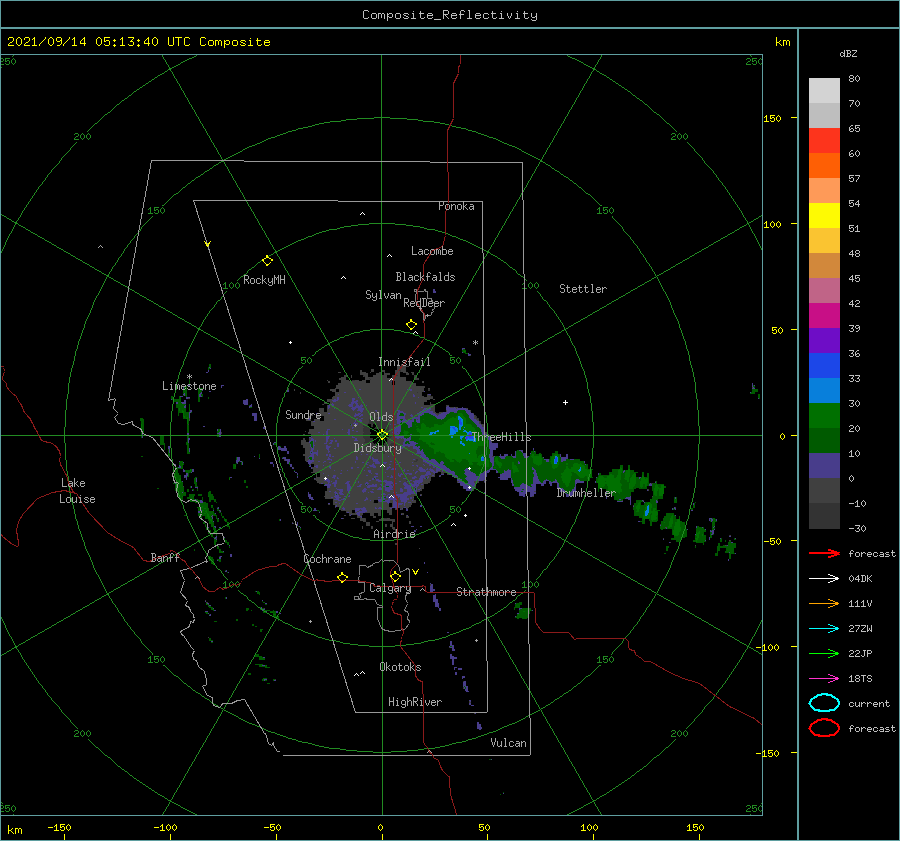Click the 'Cochrane' city label

tap(327, 559)
